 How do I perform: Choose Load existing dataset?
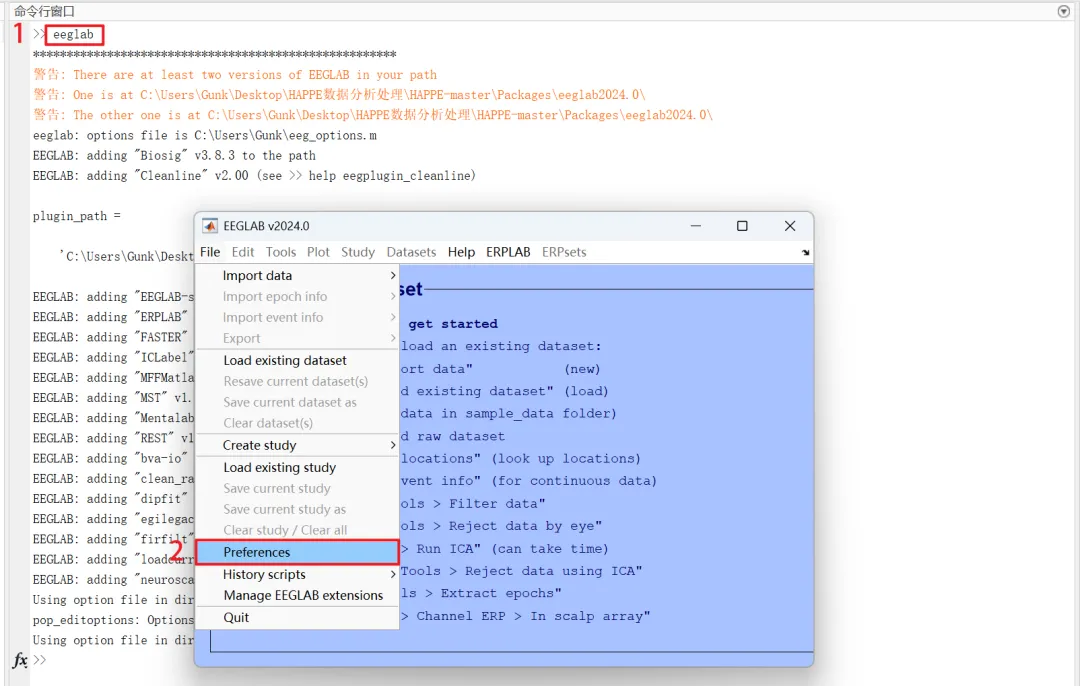298,360
